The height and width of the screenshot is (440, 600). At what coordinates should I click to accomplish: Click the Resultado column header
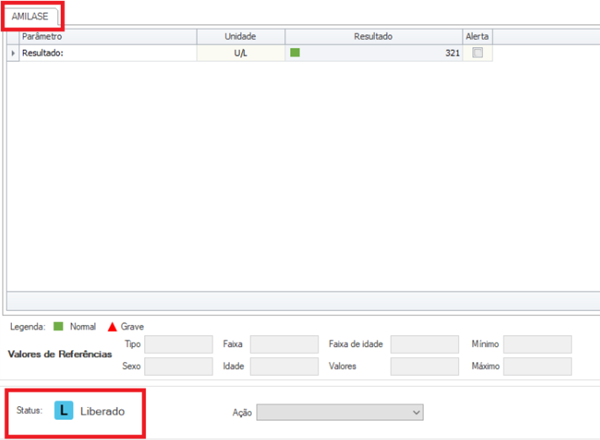[373, 36]
